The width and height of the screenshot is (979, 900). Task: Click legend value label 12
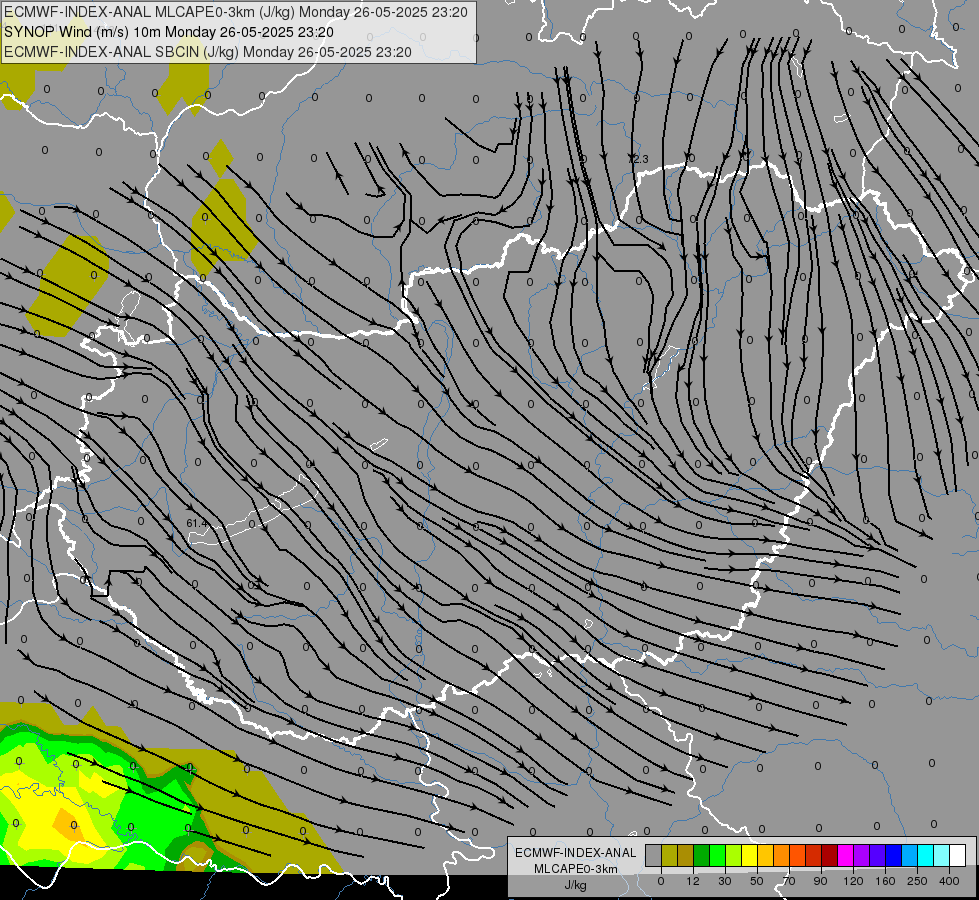[693, 881]
